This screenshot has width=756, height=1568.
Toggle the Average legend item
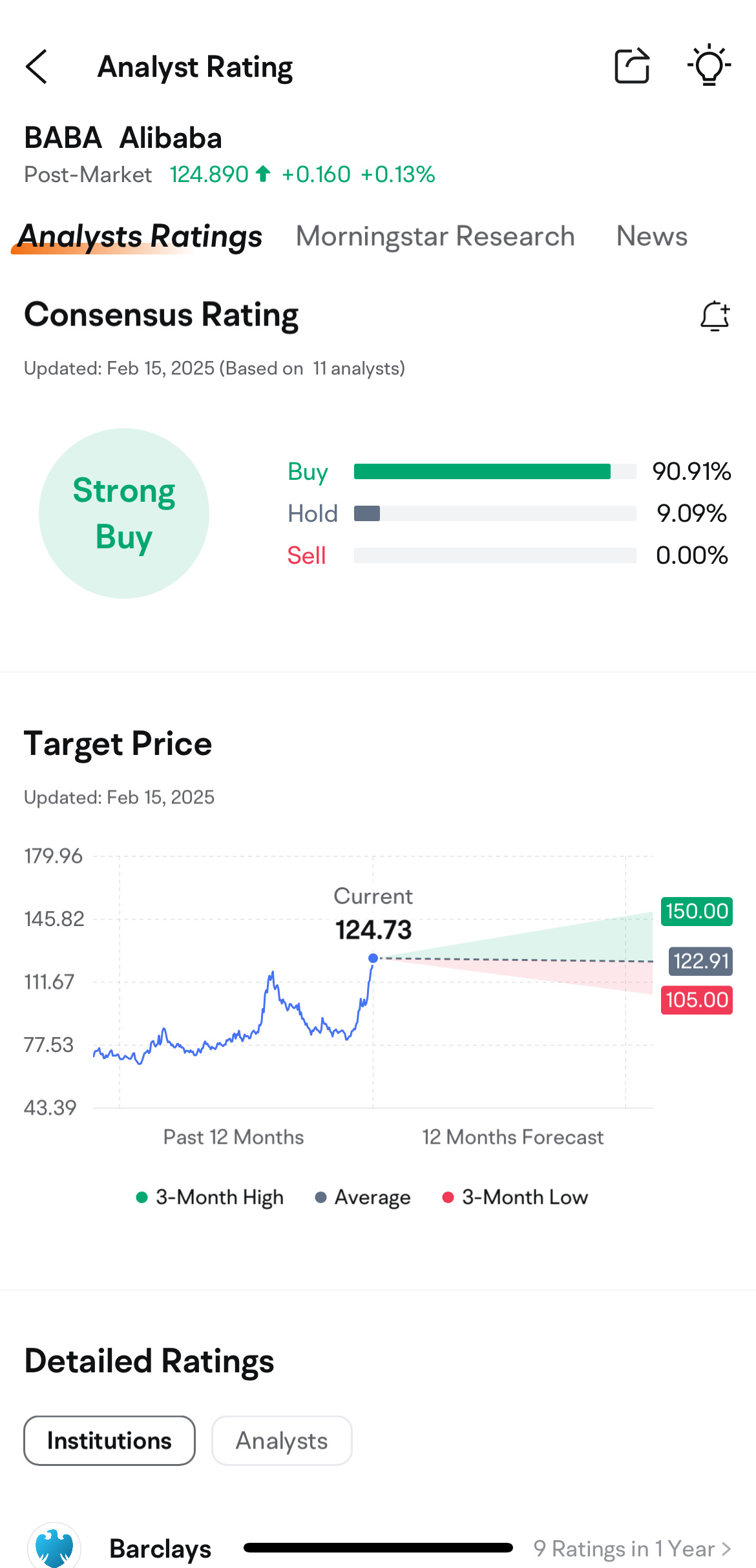click(362, 1197)
